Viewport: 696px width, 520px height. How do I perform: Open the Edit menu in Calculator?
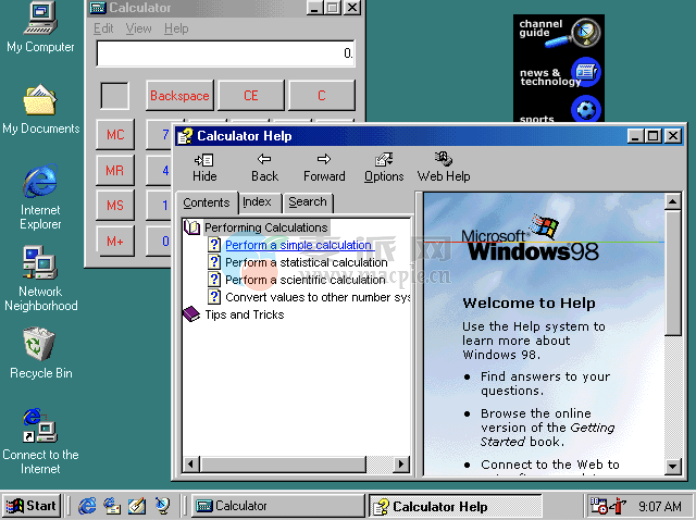coord(103,28)
